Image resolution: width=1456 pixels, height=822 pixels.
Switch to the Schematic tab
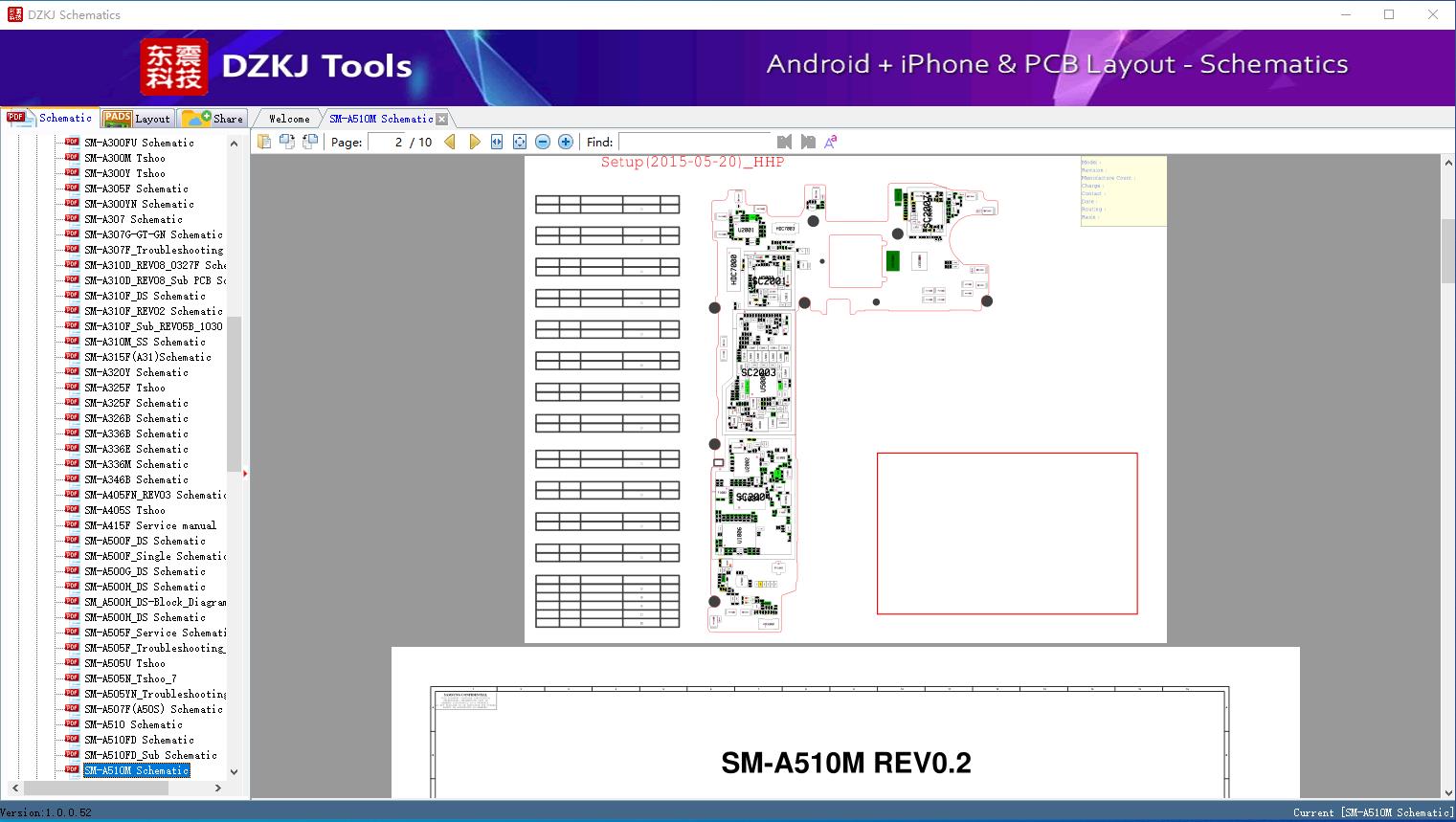[50, 118]
